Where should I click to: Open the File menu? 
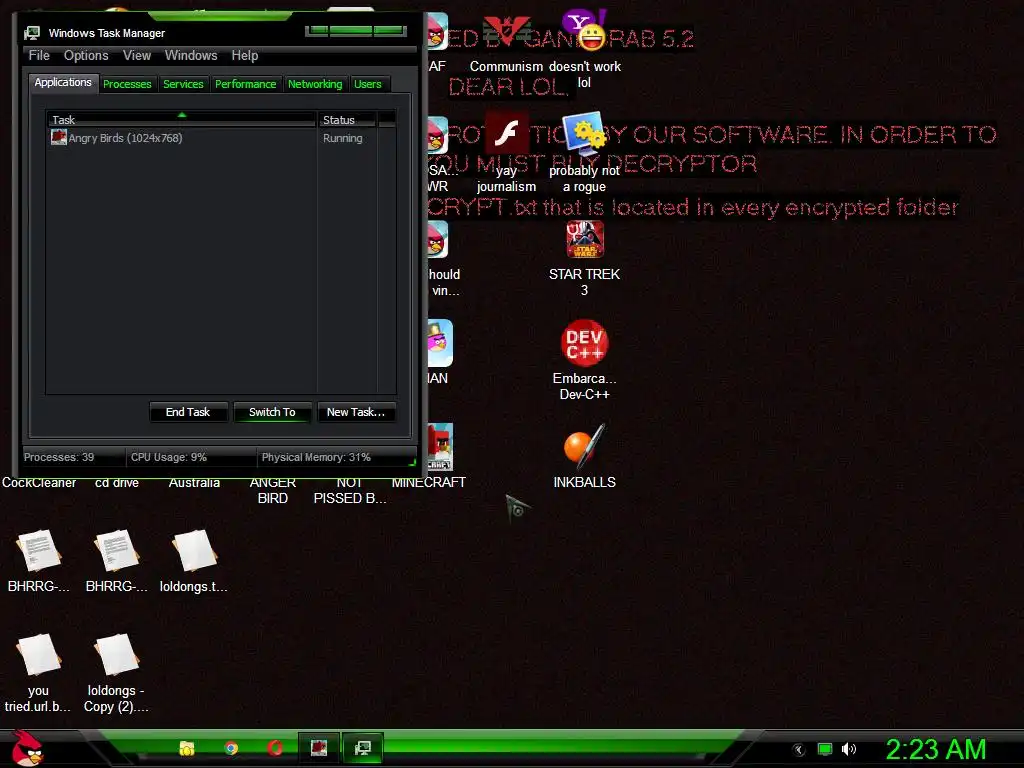coord(39,56)
